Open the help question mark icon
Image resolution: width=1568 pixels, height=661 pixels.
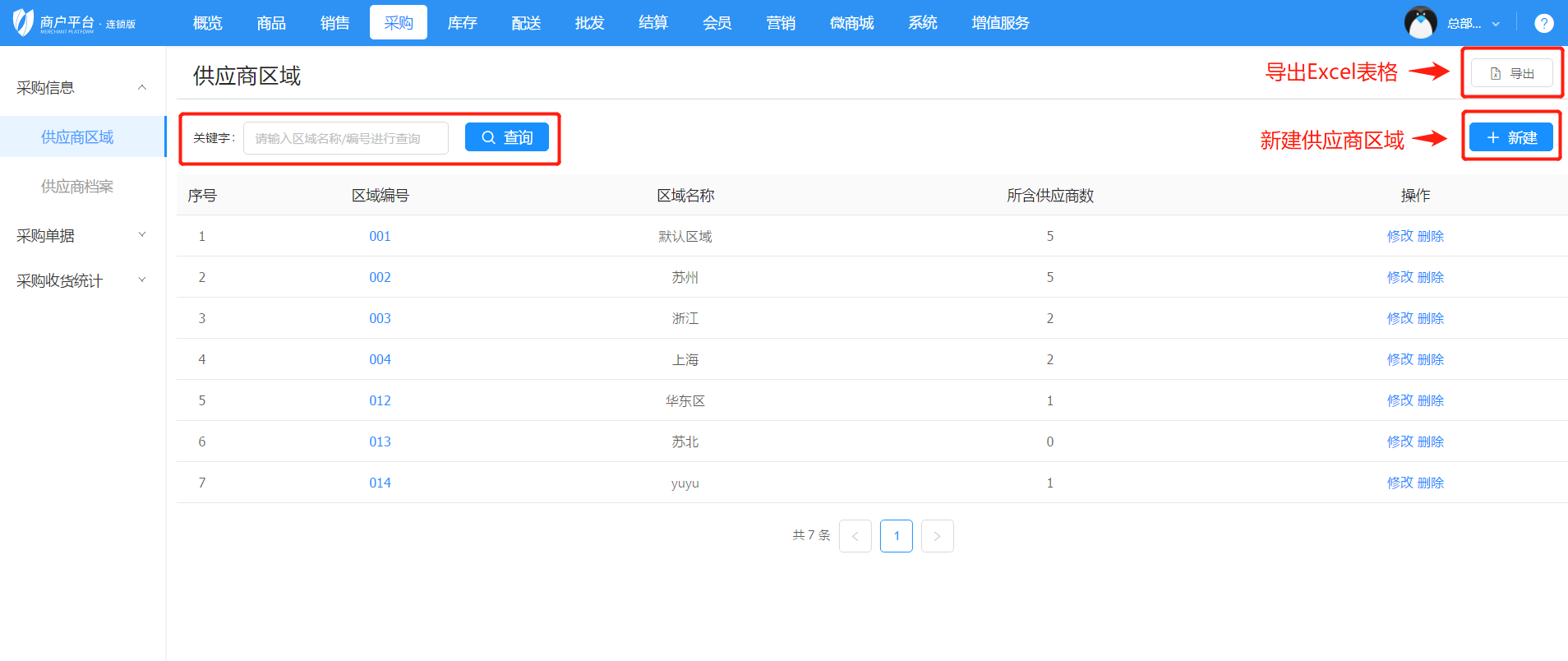(x=1543, y=23)
